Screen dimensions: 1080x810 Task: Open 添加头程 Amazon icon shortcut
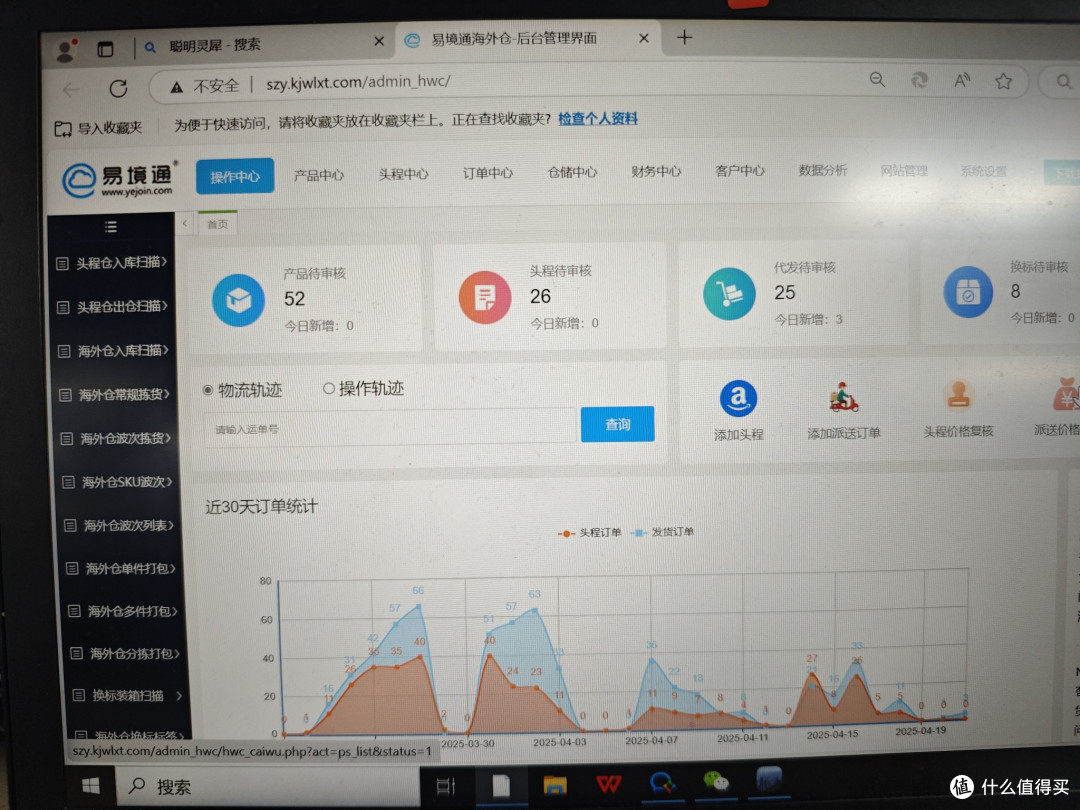tap(738, 398)
